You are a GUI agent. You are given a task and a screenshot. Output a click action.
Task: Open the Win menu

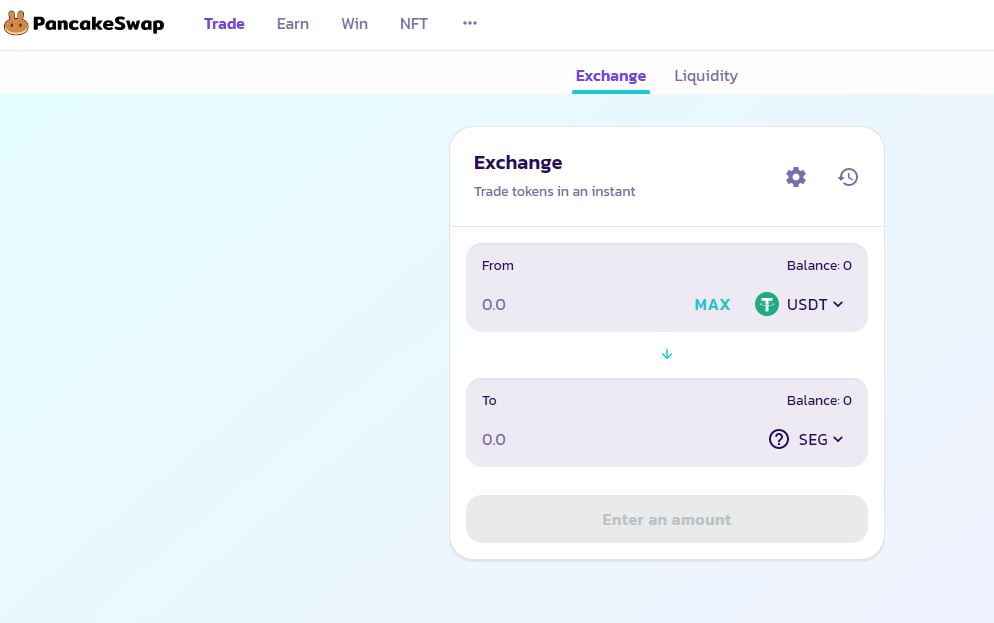[354, 23]
